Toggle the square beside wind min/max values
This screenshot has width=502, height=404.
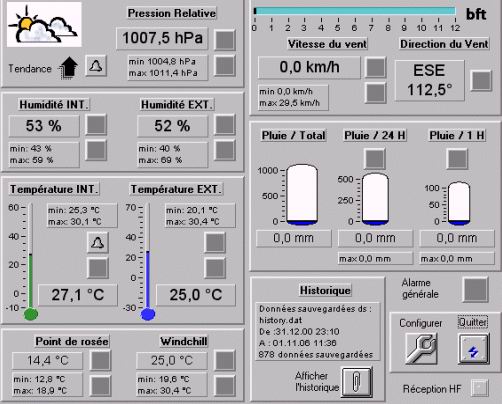376,93
